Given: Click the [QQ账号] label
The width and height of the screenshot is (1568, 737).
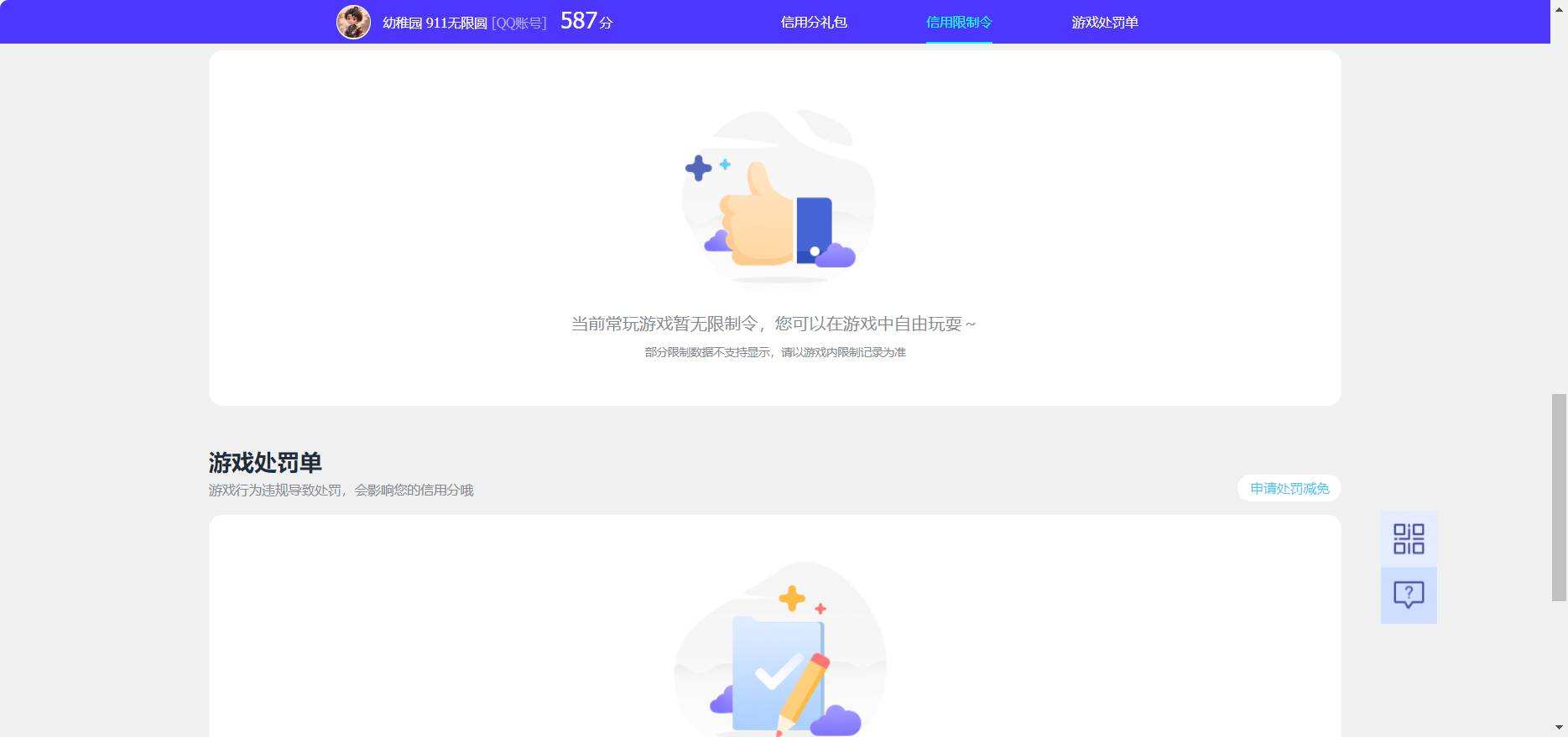Looking at the screenshot, I should point(519,23).
